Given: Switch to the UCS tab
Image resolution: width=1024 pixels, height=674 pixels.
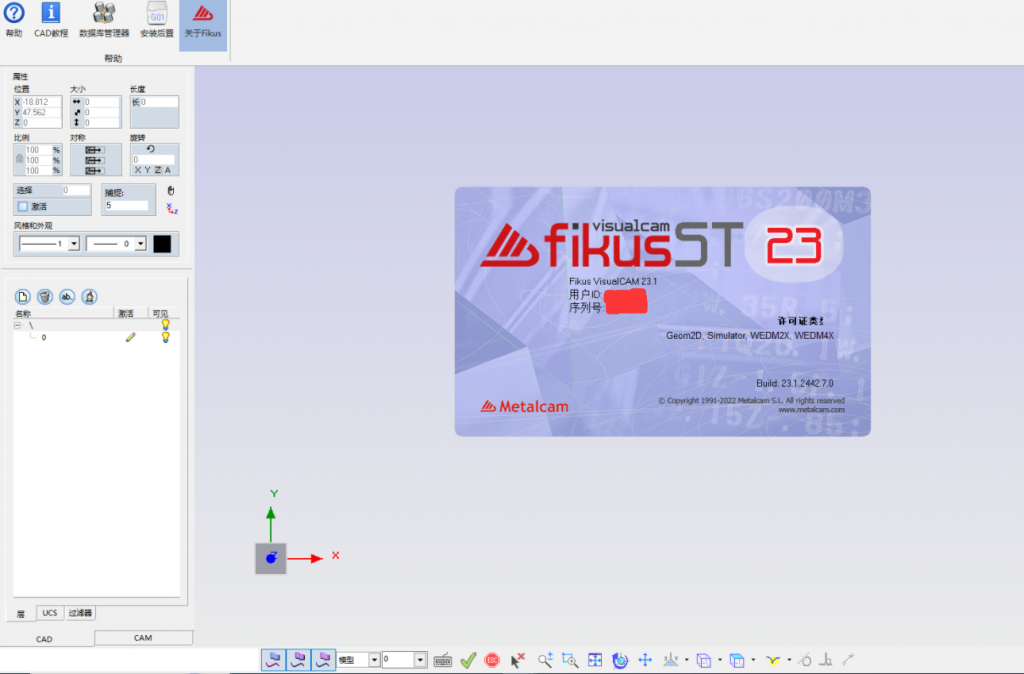Looking at the screenshot, I should [x=50, y=613].
